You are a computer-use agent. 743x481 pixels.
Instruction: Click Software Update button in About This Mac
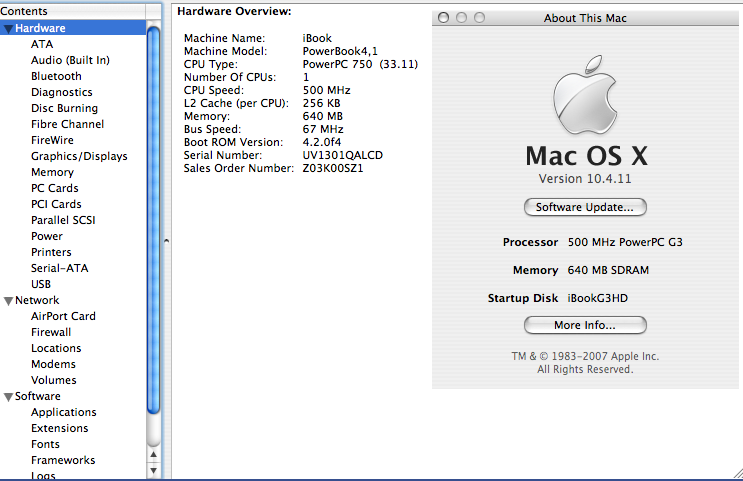(585, 207)
